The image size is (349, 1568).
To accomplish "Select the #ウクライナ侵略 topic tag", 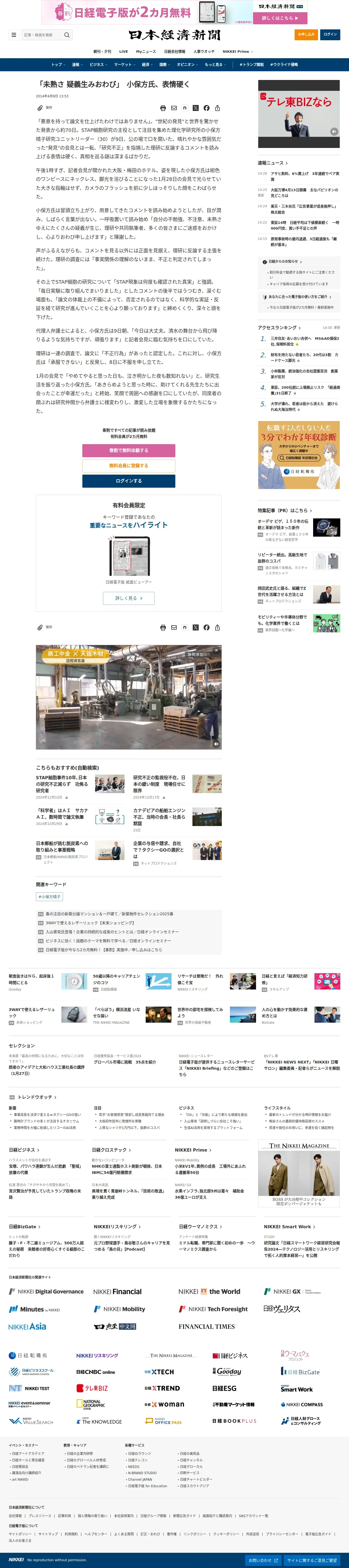I will 284,64.
